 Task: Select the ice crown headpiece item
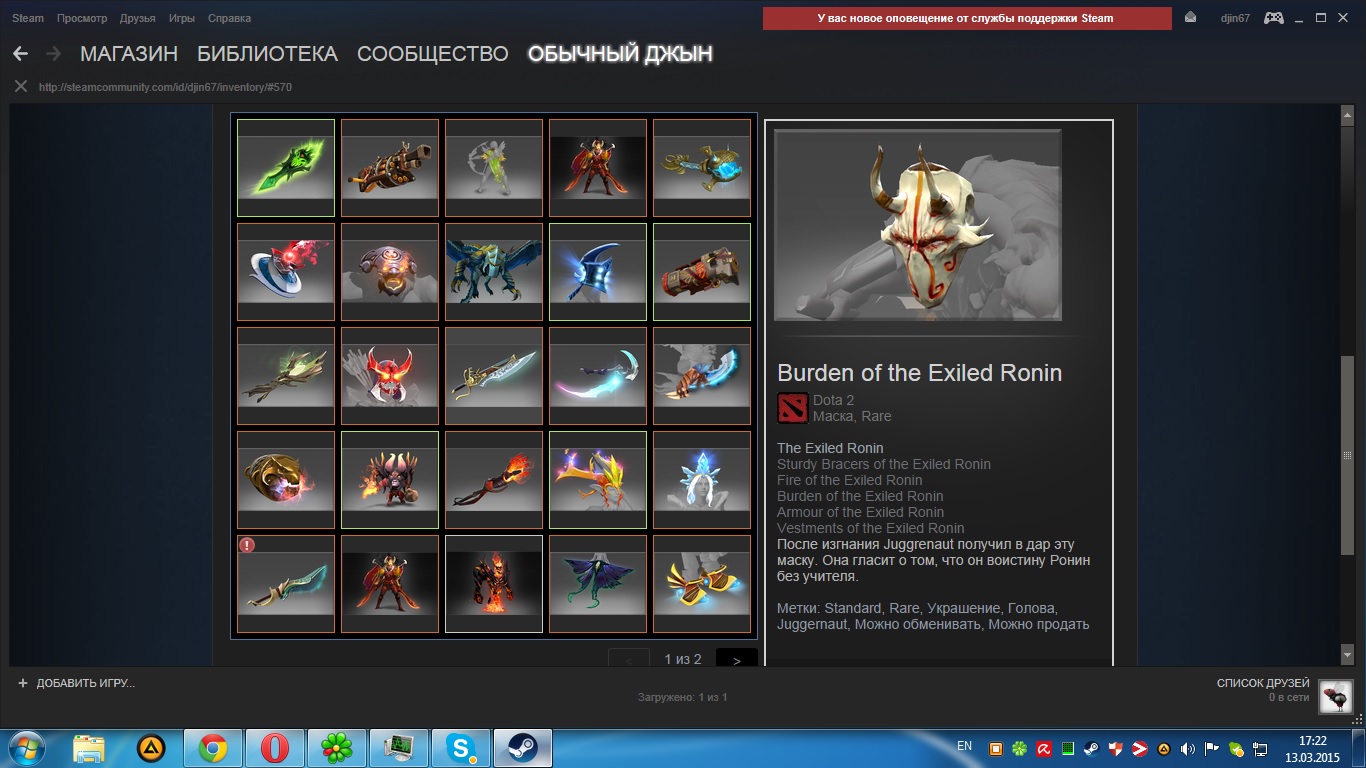[702, 480]
